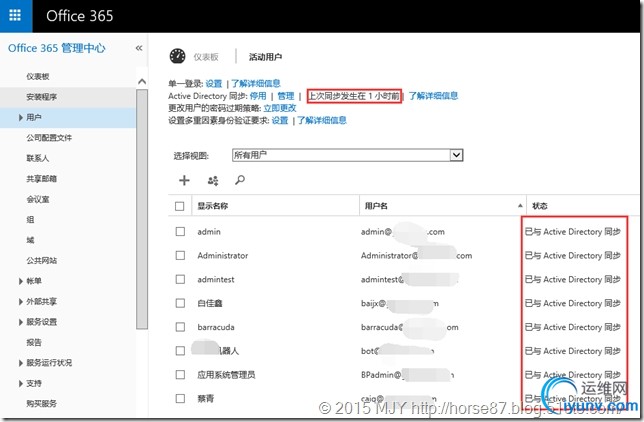Sort by 用户名 column arrow
This screenshot has width=644, height=422.
(520, 206)
